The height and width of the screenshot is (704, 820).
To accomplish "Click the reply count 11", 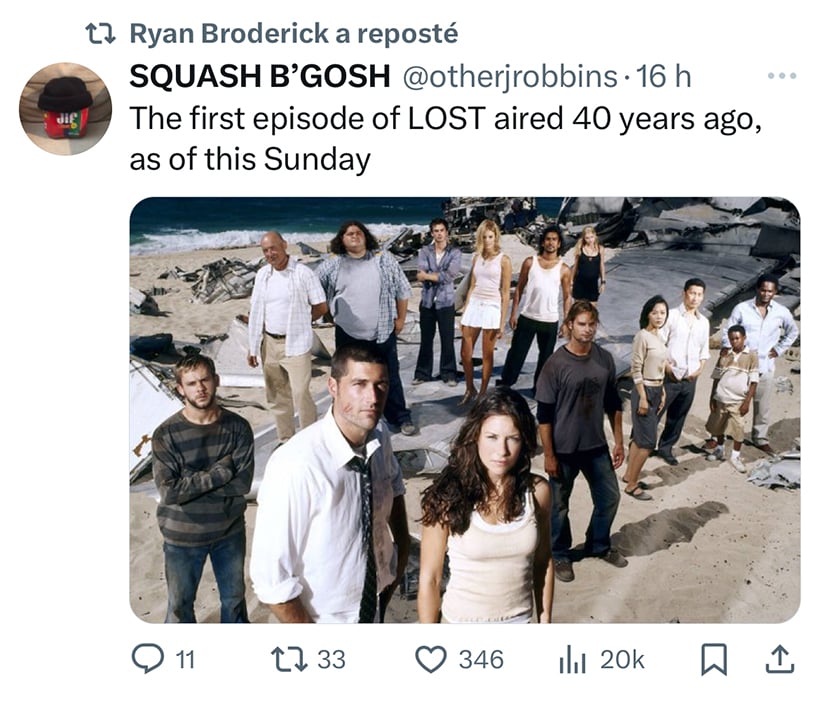I will [185, 660].
